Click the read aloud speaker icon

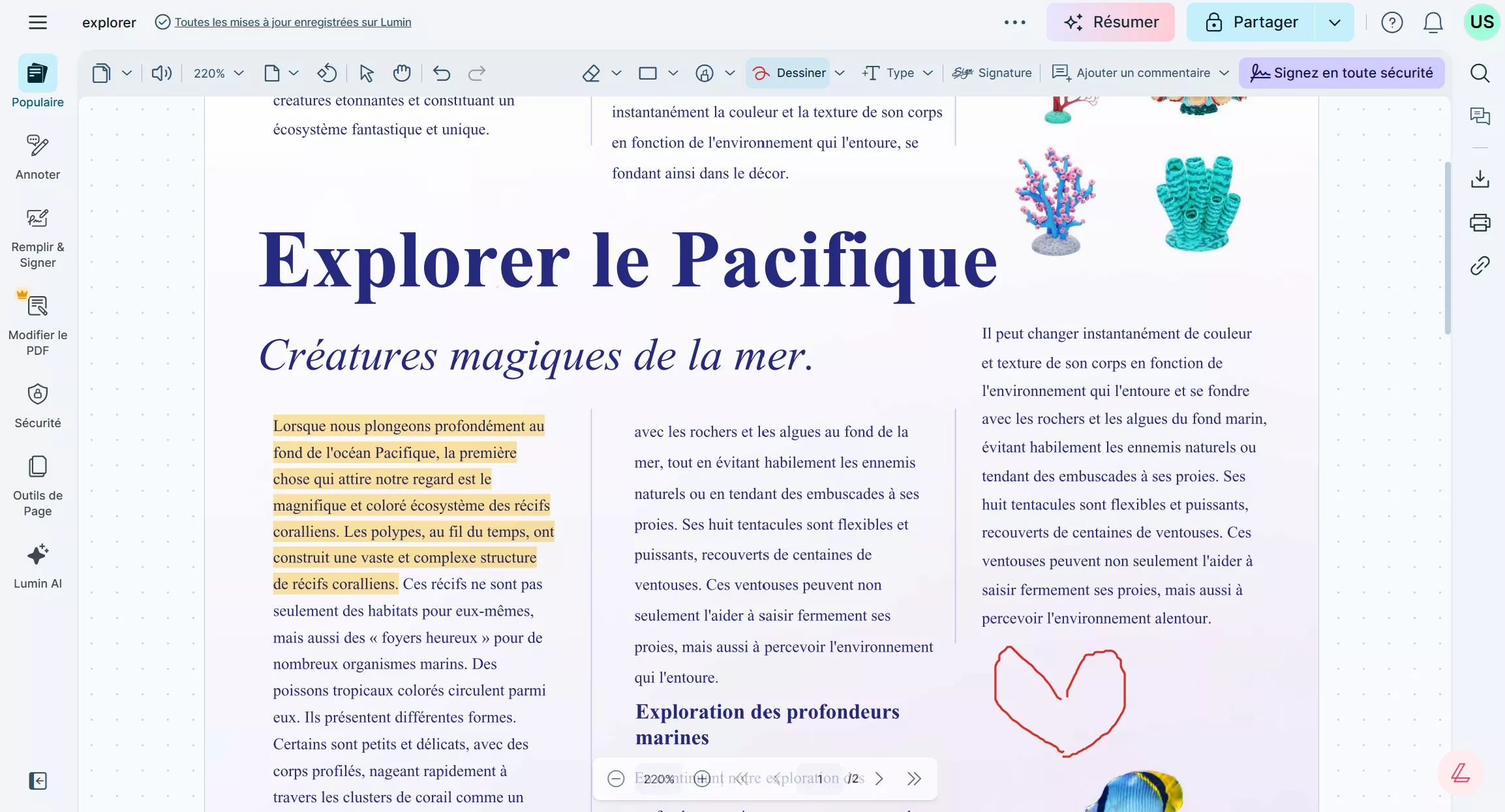click(161, 73)
